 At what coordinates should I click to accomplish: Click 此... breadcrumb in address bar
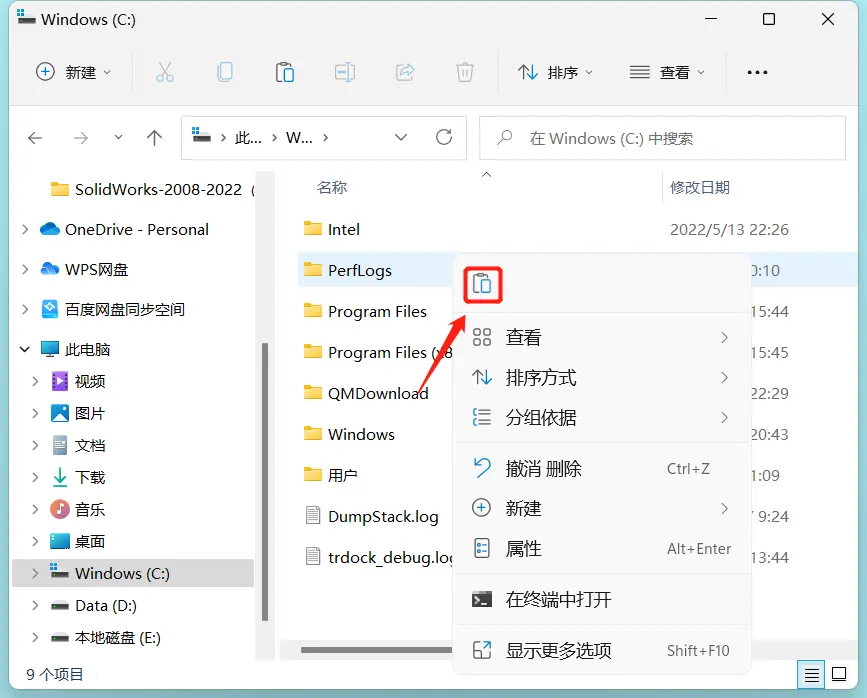click(x=248, y=138)
